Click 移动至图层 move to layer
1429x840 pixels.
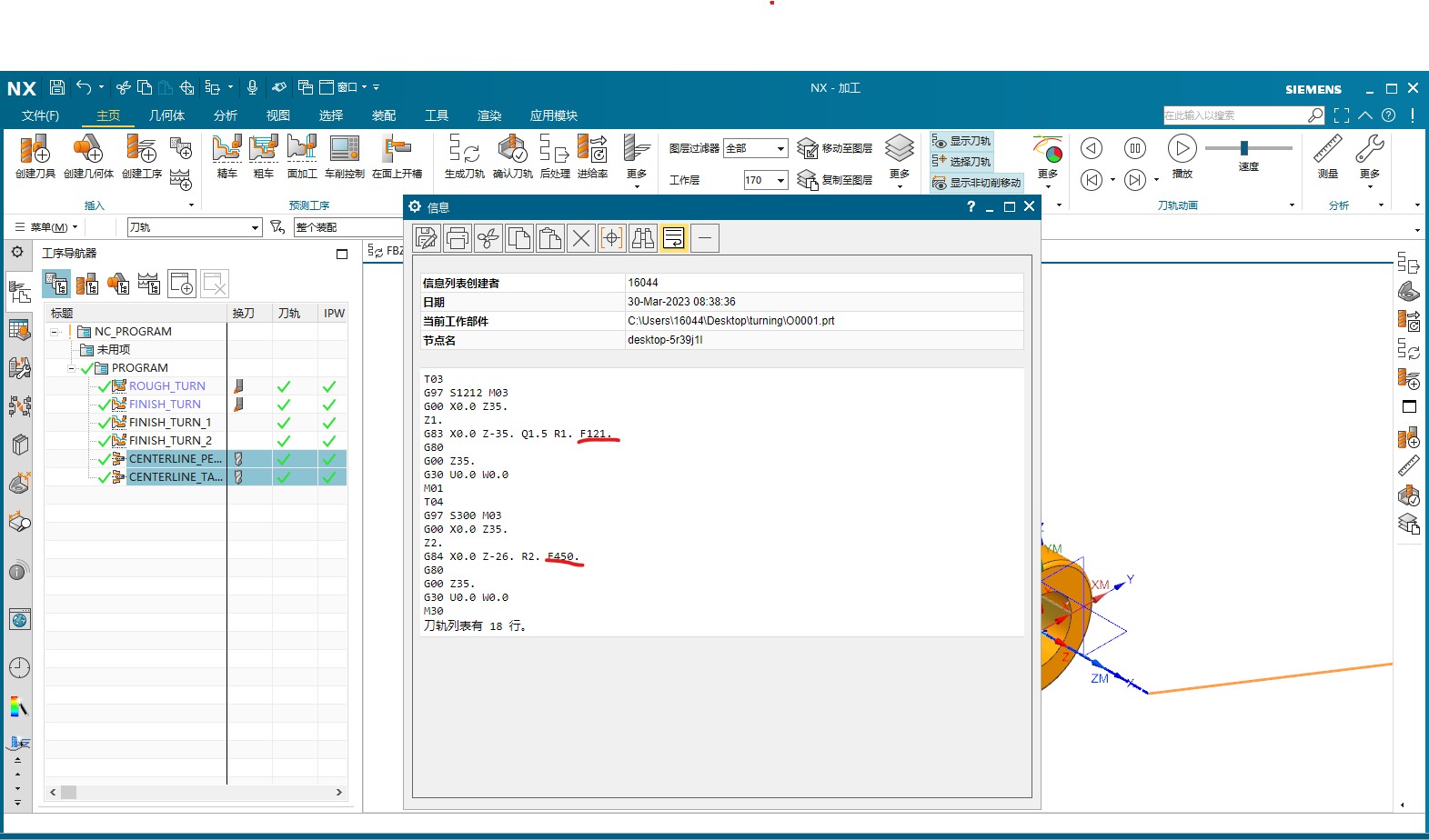(x=835, y=148)
